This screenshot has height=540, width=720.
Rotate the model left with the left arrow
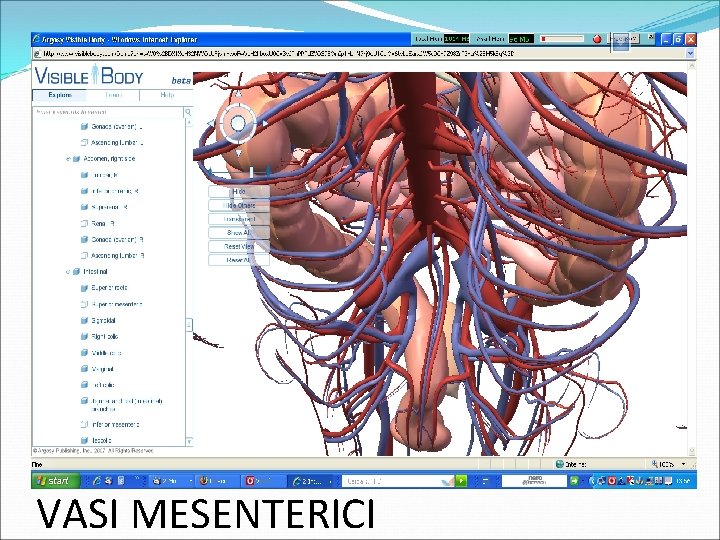click(x=210, y=123)
